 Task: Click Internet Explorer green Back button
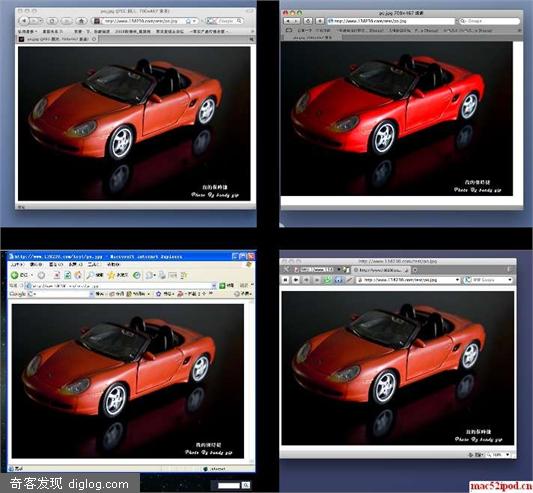point(15,275)
